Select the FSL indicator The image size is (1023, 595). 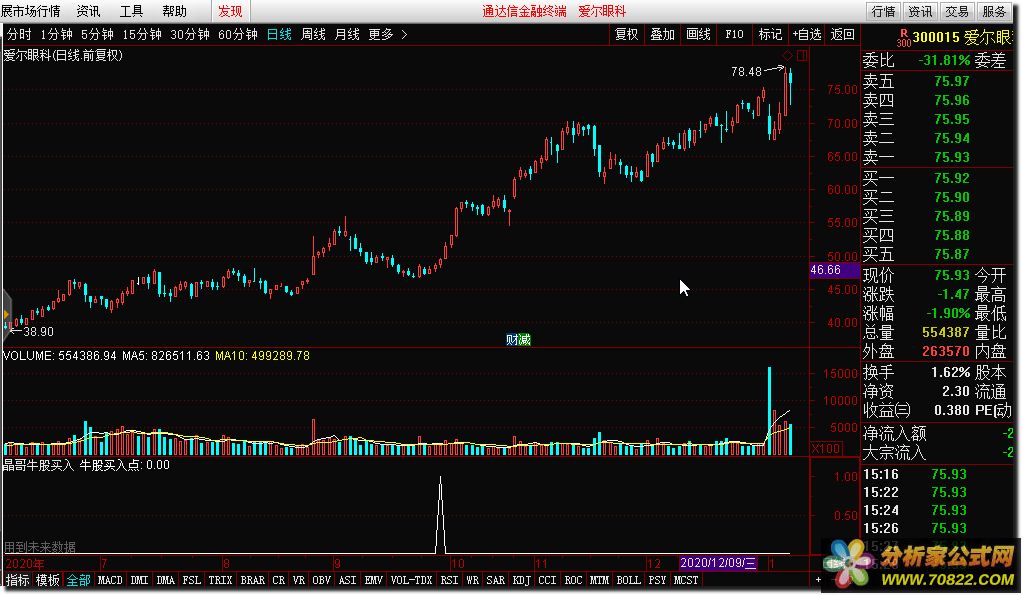click(x=191, y=580)
